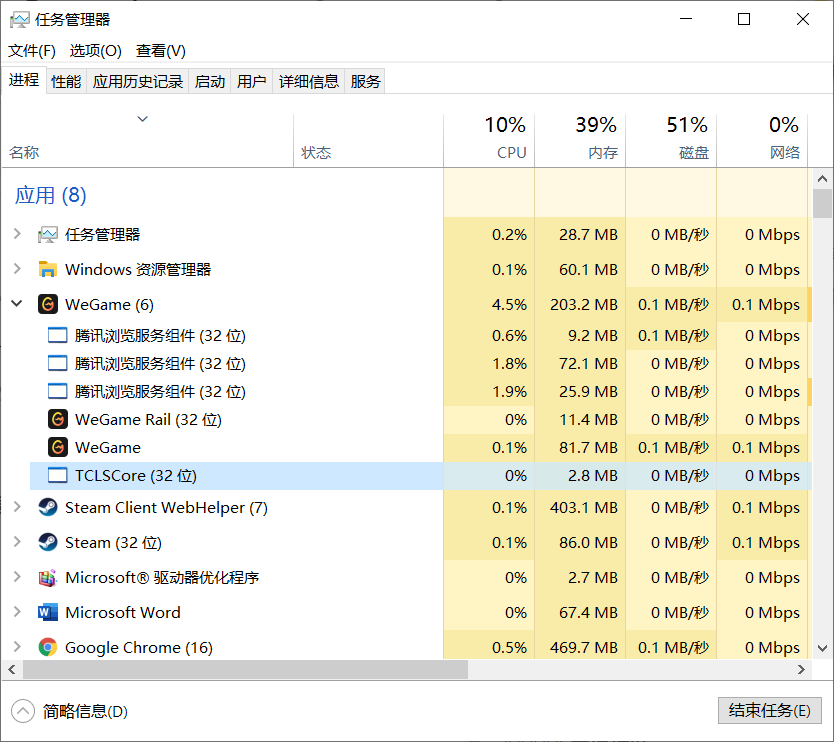The width and height of the screenshot is (834, 742).
Task: Select the Windows 资源管理器 folder icon
Action: click(48, 269)
